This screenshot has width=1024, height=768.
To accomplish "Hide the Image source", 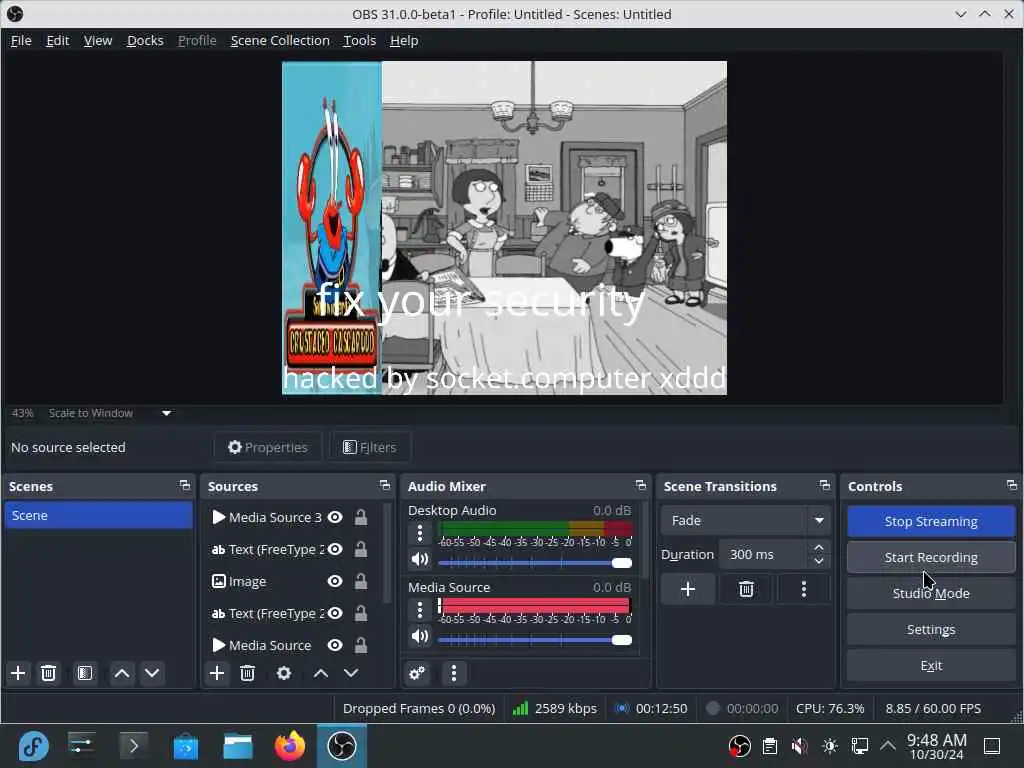I will pos(335,581).
